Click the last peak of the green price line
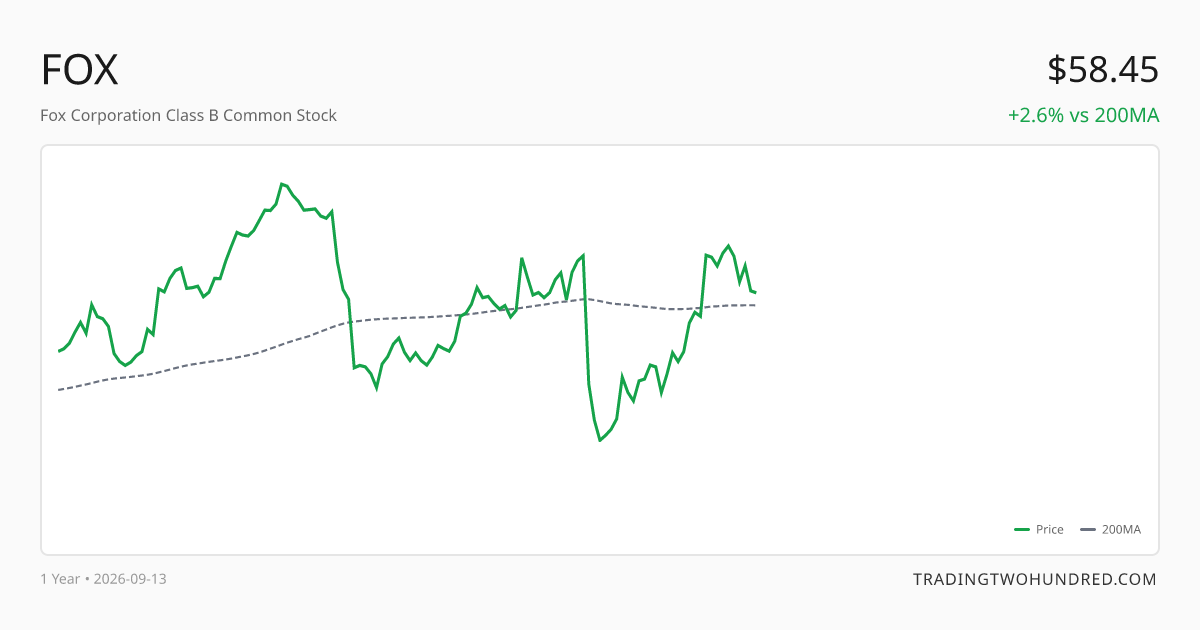This screenshot has width=1200, height=630. [x=729, y=246]
